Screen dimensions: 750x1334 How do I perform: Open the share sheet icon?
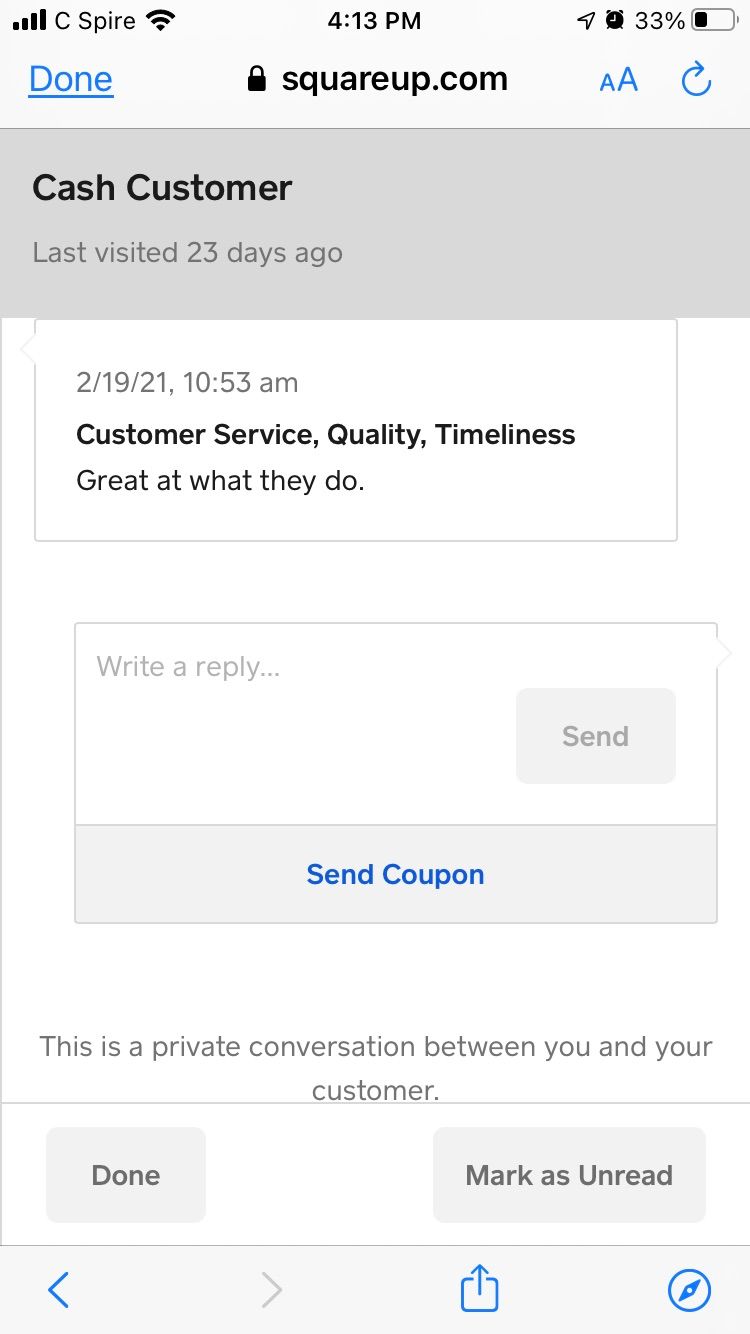[479, 1287]
